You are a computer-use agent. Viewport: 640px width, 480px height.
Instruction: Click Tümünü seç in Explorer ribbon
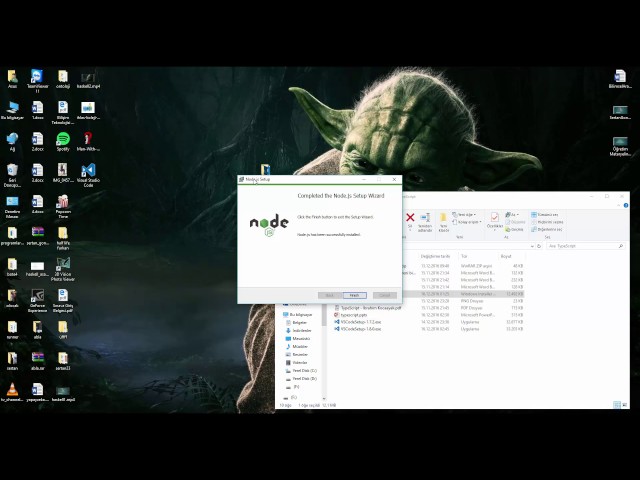click(545, 215)
